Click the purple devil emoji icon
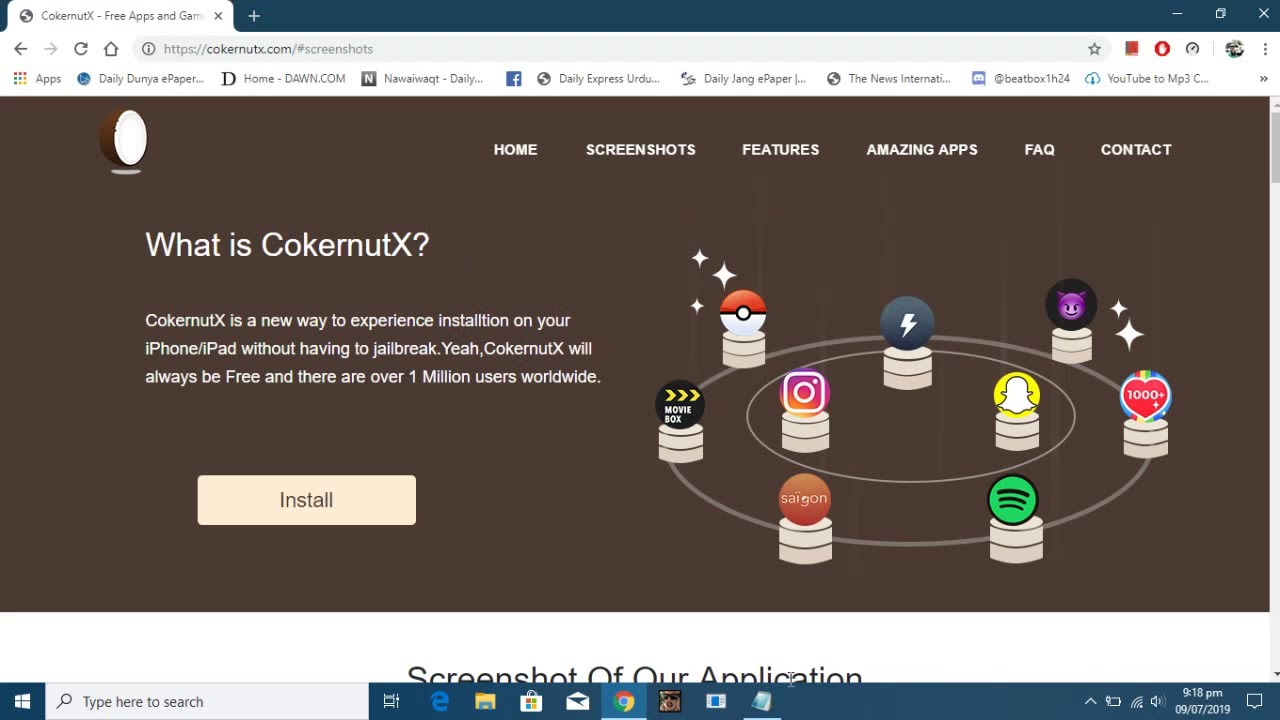 coord(1071,305)
